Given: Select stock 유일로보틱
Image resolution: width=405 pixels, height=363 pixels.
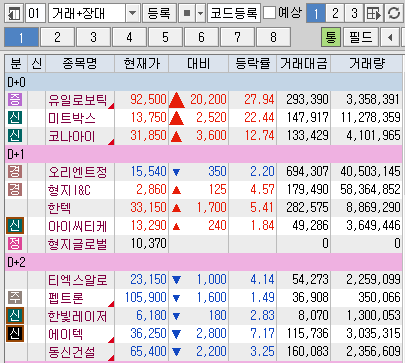Looking at the screenshot, I should click(78, 100).
